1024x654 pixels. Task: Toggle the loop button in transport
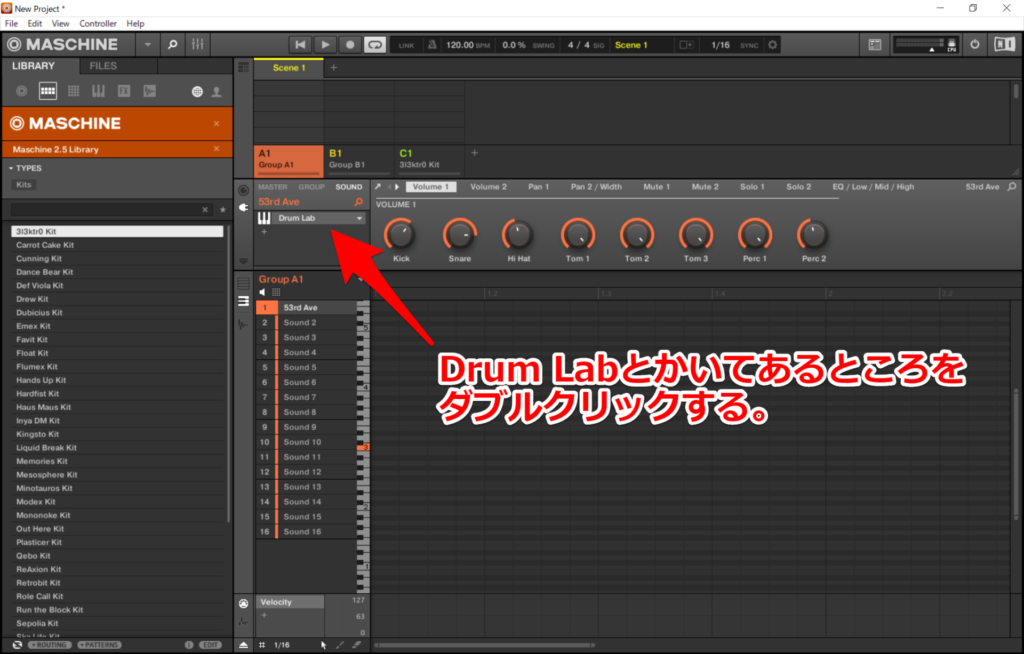[375, 44]
